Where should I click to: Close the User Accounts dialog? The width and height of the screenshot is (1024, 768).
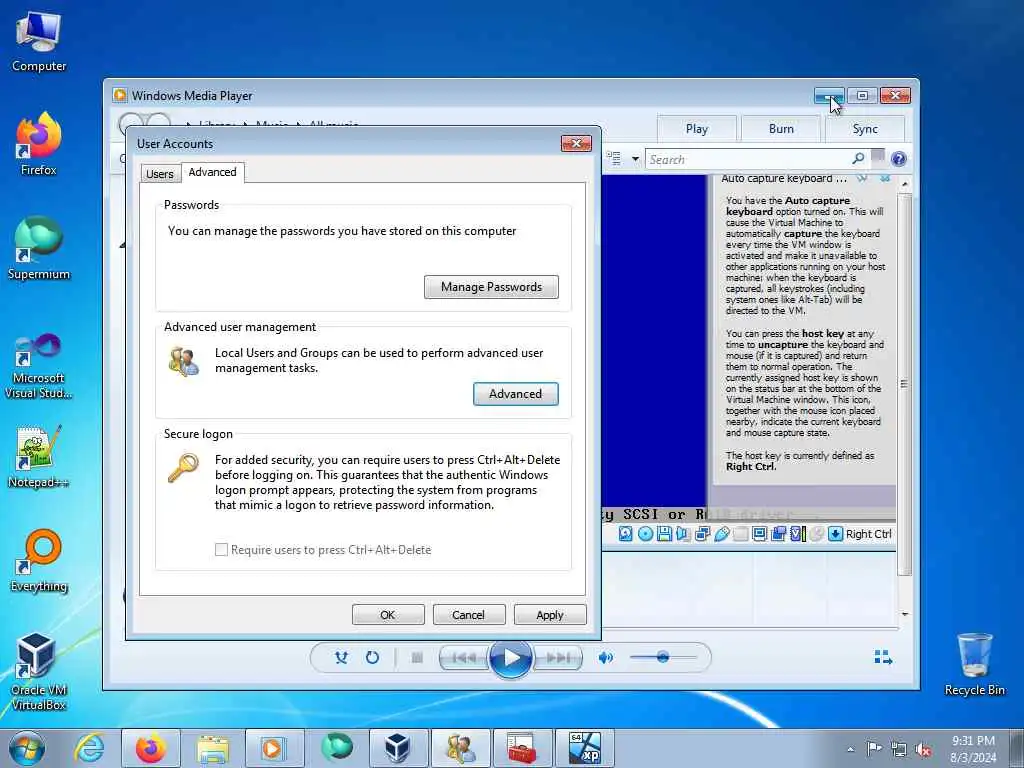(576, 143)
